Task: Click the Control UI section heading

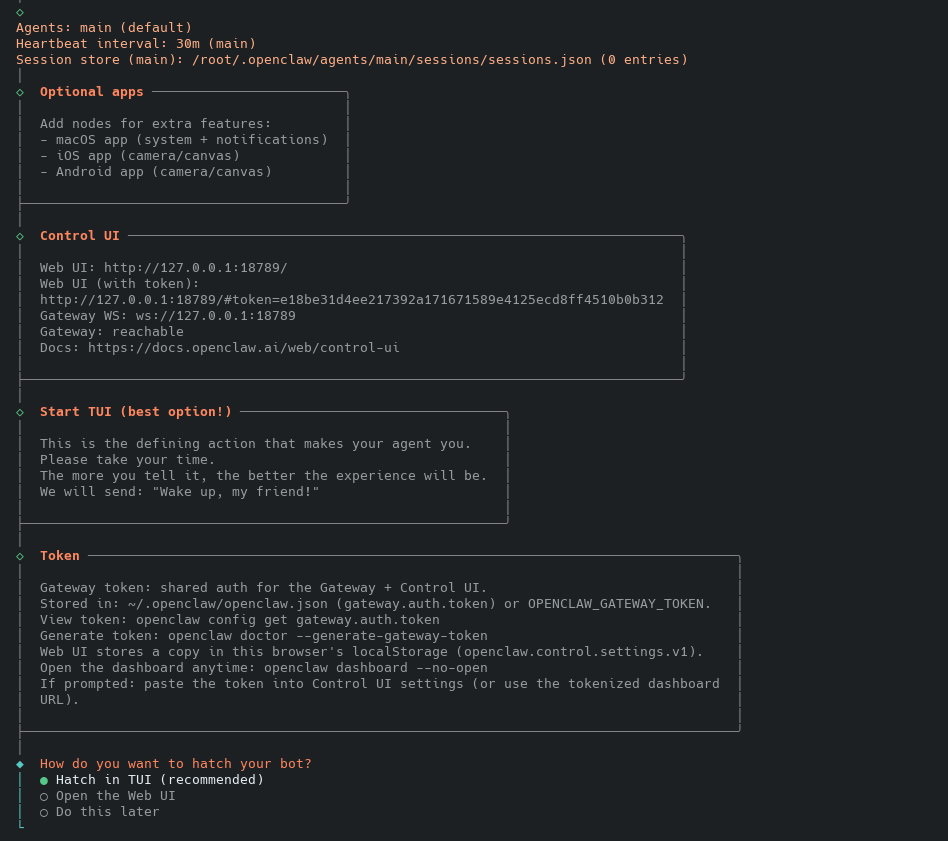Action: (80, 236)
